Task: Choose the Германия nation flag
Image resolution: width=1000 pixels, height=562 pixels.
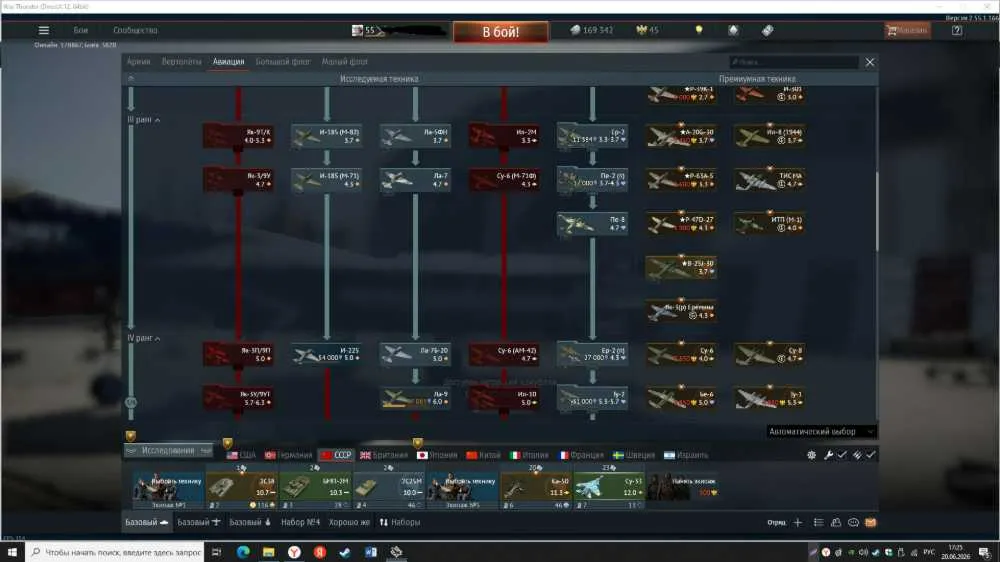Action: (288, 455)
